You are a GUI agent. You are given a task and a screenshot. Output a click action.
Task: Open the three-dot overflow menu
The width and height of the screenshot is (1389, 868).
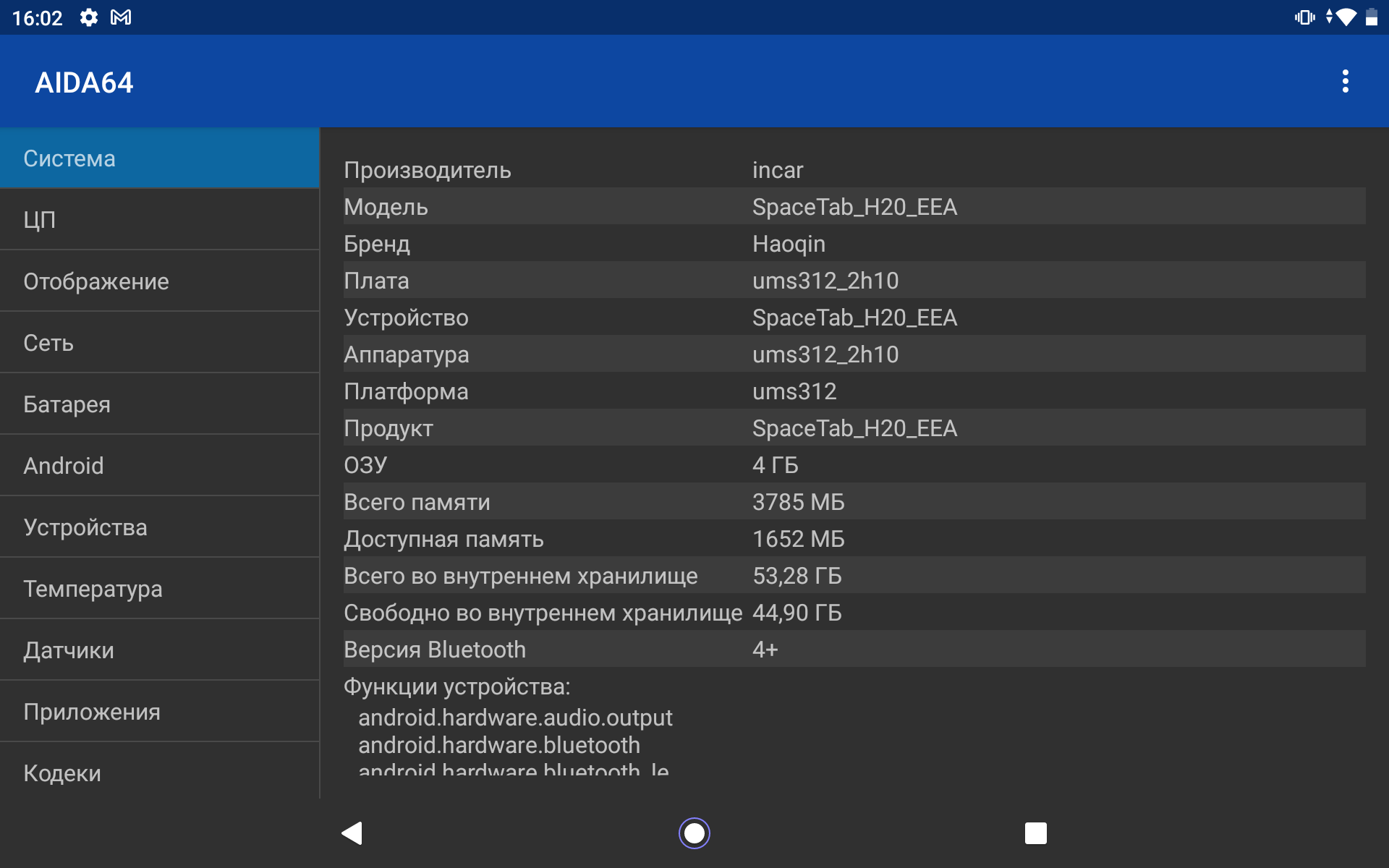[x=1345, y=82]
